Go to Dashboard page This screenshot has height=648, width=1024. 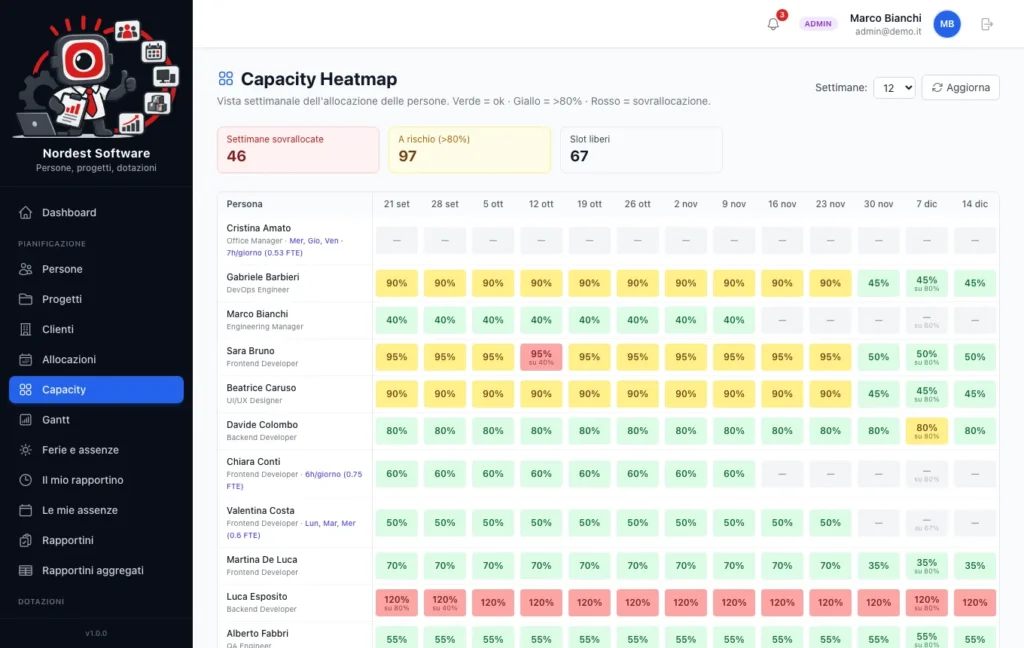pos(96,212)
